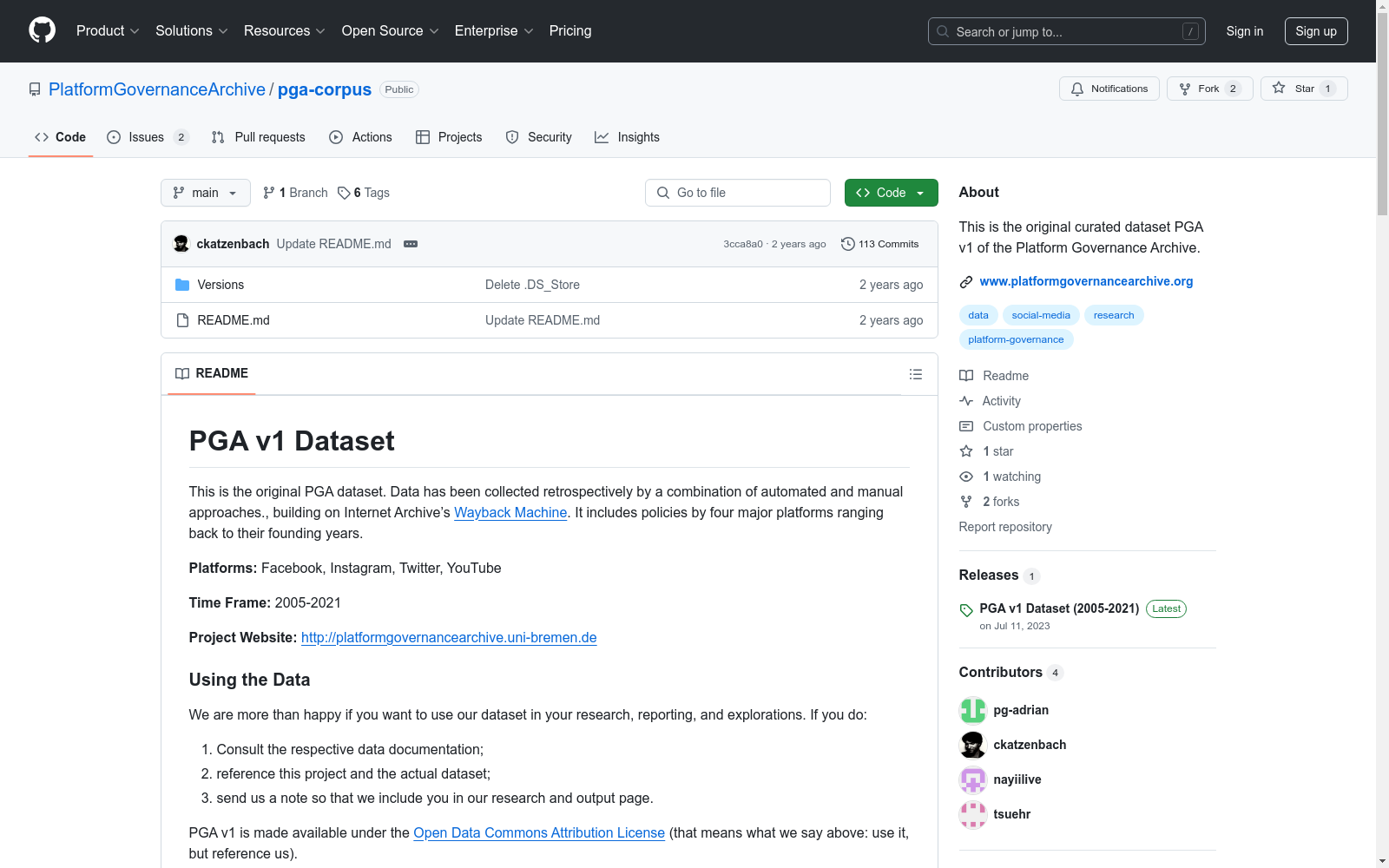Focus the Search or jump to field
The height and width of the screenshot is (868, 1389).
point(1066,31)
